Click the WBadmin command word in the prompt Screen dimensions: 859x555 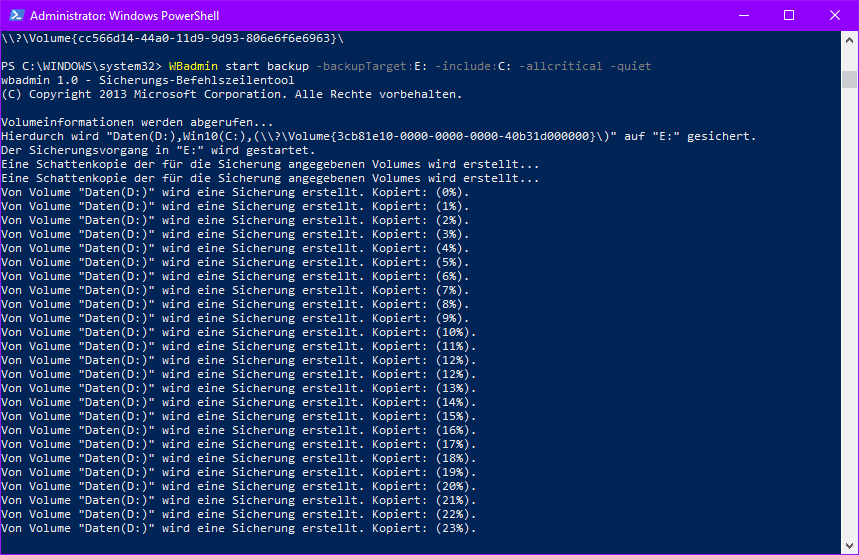coord(193,66)
